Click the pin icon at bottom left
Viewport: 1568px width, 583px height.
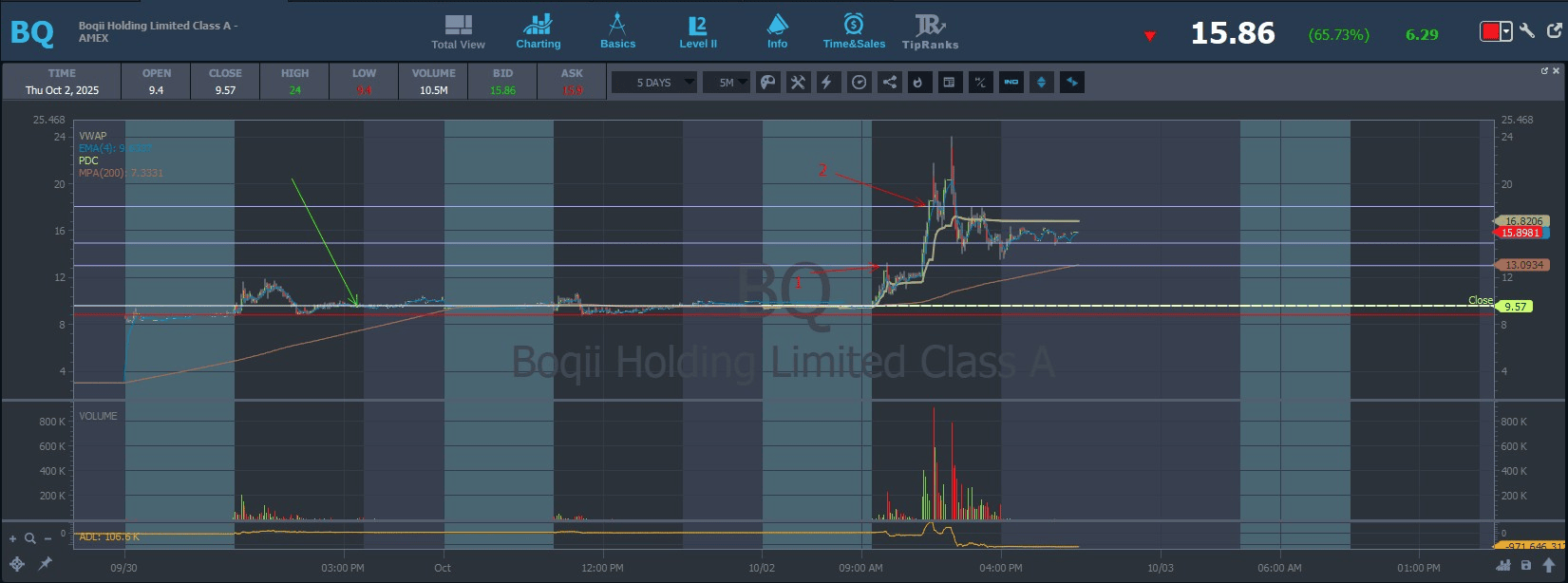point(45,564)
